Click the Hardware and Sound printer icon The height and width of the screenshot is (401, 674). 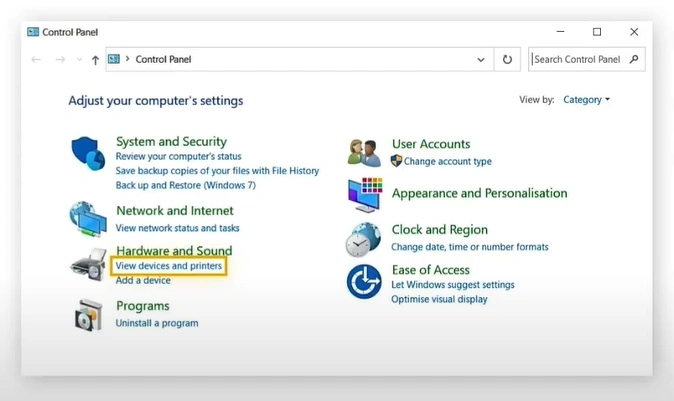(x=88, y=265)
